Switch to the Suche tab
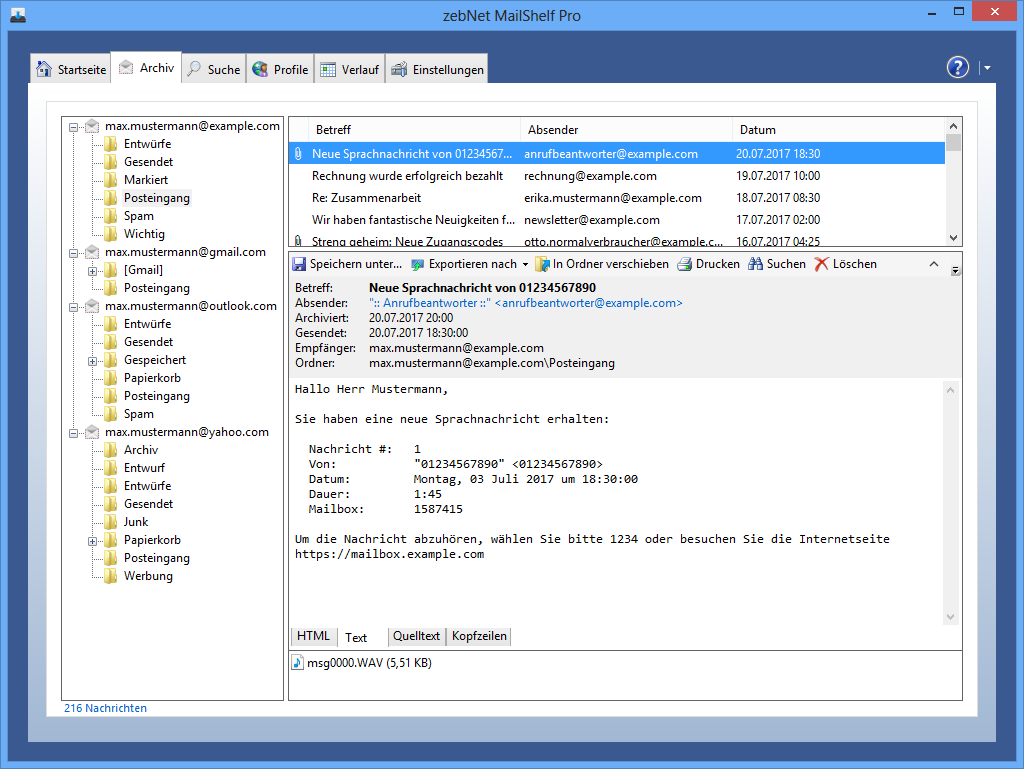The width and height of the screenshot is (1024, 769). [214, 69]
